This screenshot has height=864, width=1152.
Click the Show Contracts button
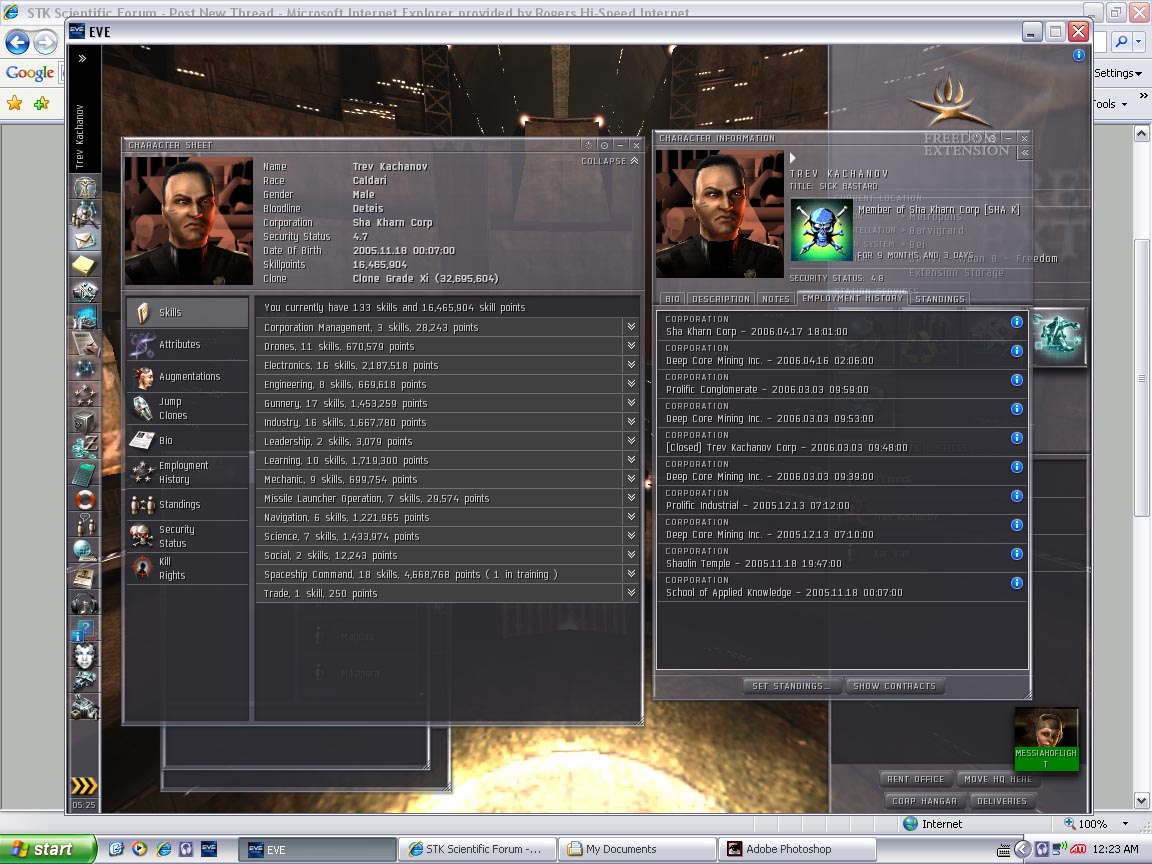[895, 686]
